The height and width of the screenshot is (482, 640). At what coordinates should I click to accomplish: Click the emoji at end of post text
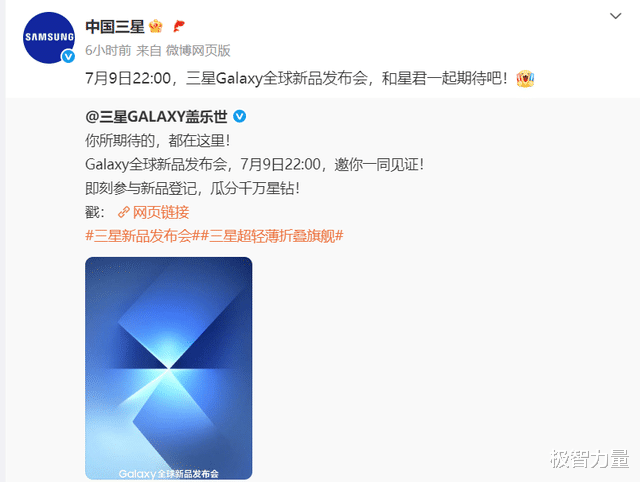[525, 78]
